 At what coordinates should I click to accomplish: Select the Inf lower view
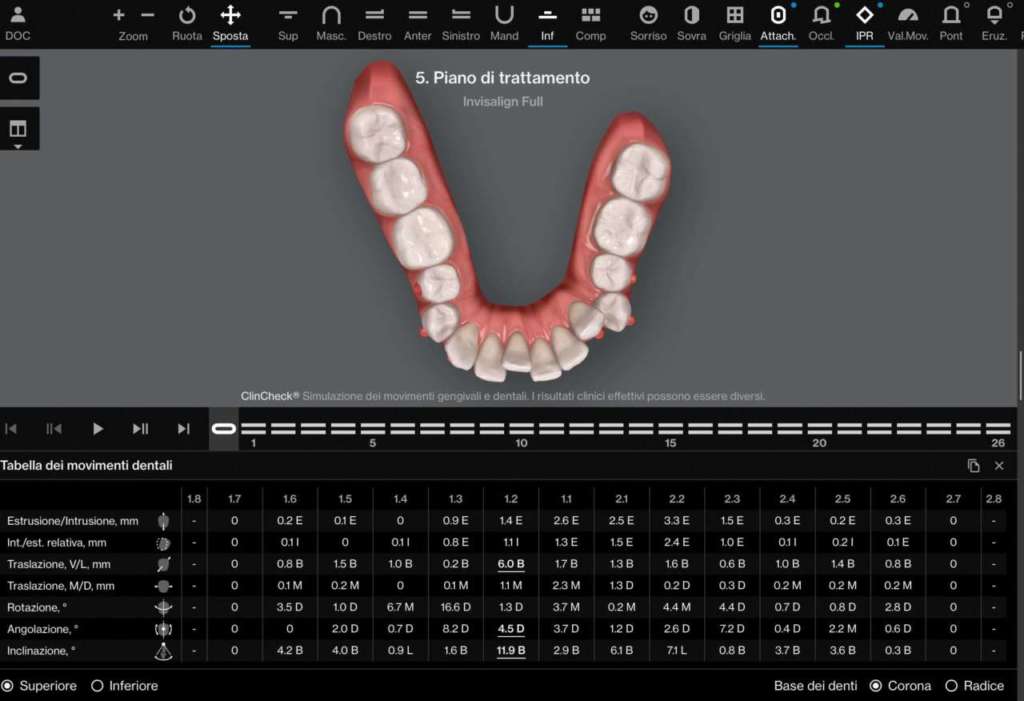point(547,23)
